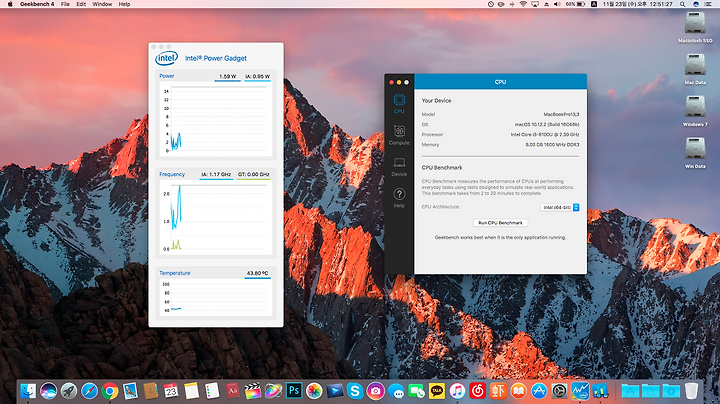Image resolution: width=720 pixels, height=404 pixels.
Task: Close the Geekbench window with red button
Action: click(391, 82)
